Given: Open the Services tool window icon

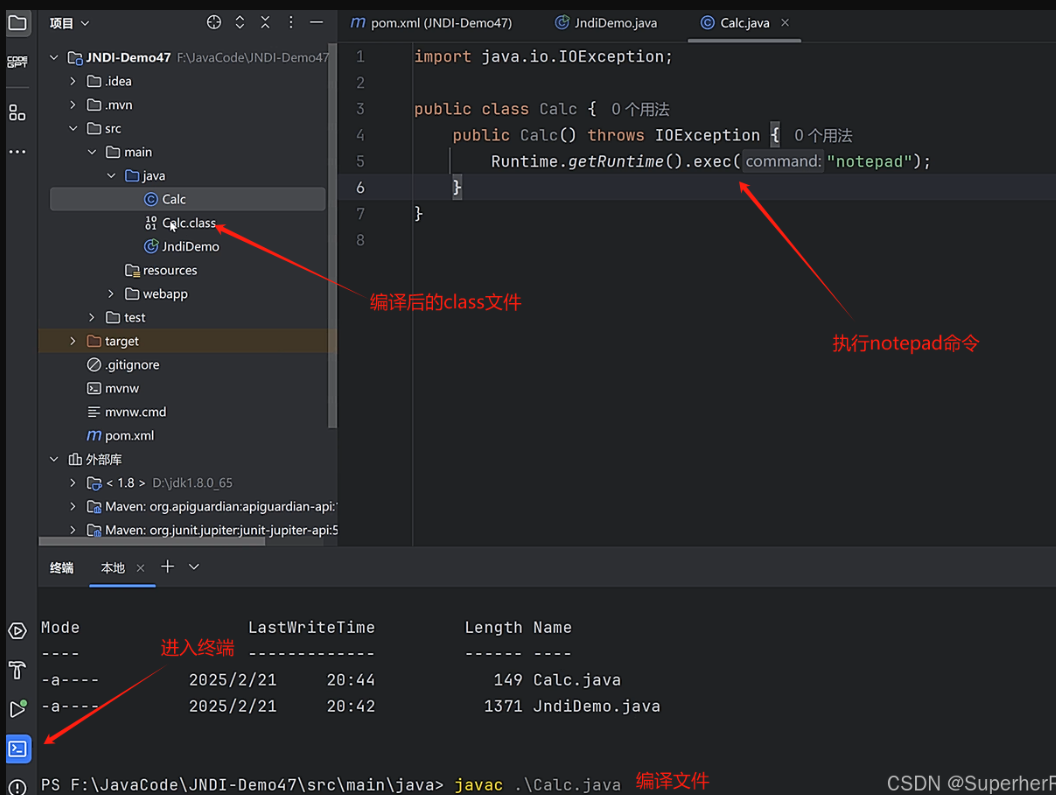Looking at the screenshot, I should click(18, 631).
